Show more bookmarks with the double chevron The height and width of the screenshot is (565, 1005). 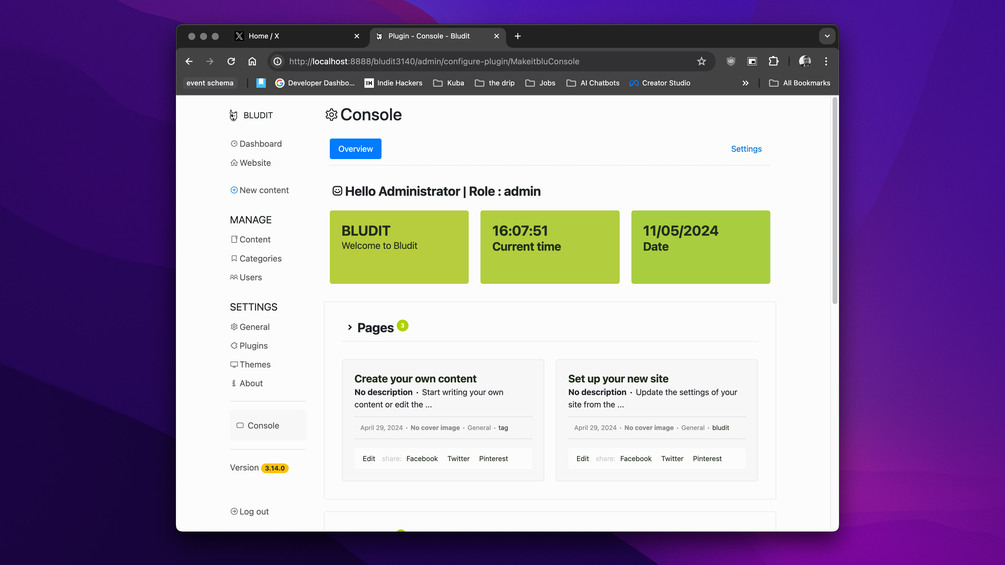[x=745, y=83]
